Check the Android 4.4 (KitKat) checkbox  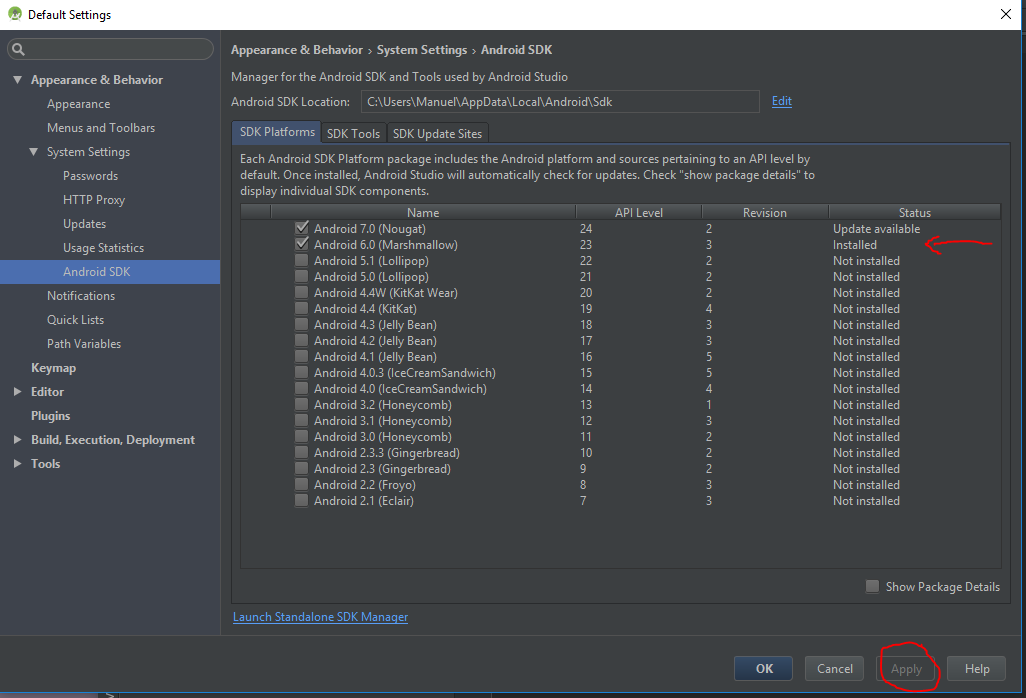coord(302,308)
